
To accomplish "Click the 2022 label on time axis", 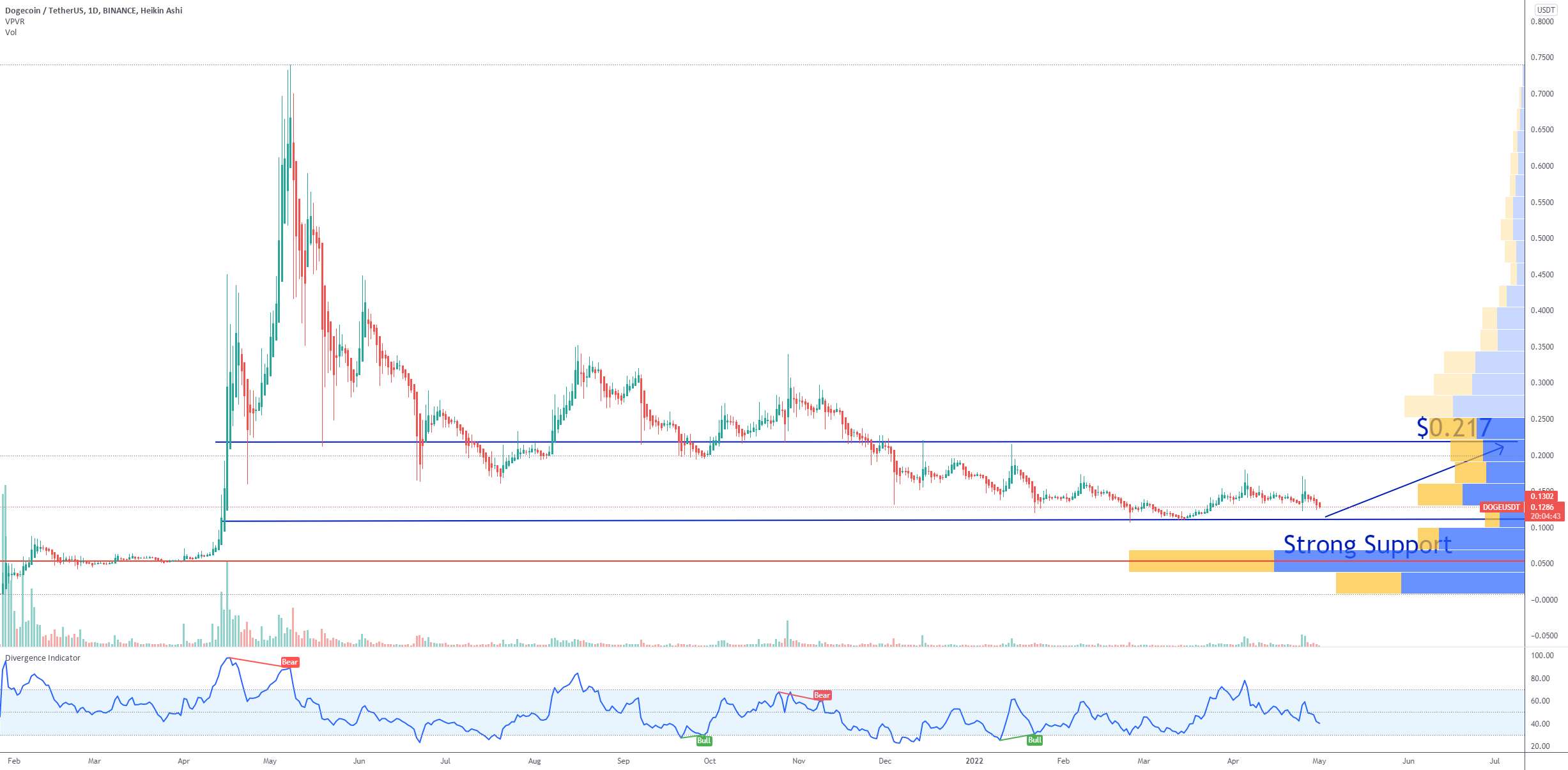I will 974,761.
